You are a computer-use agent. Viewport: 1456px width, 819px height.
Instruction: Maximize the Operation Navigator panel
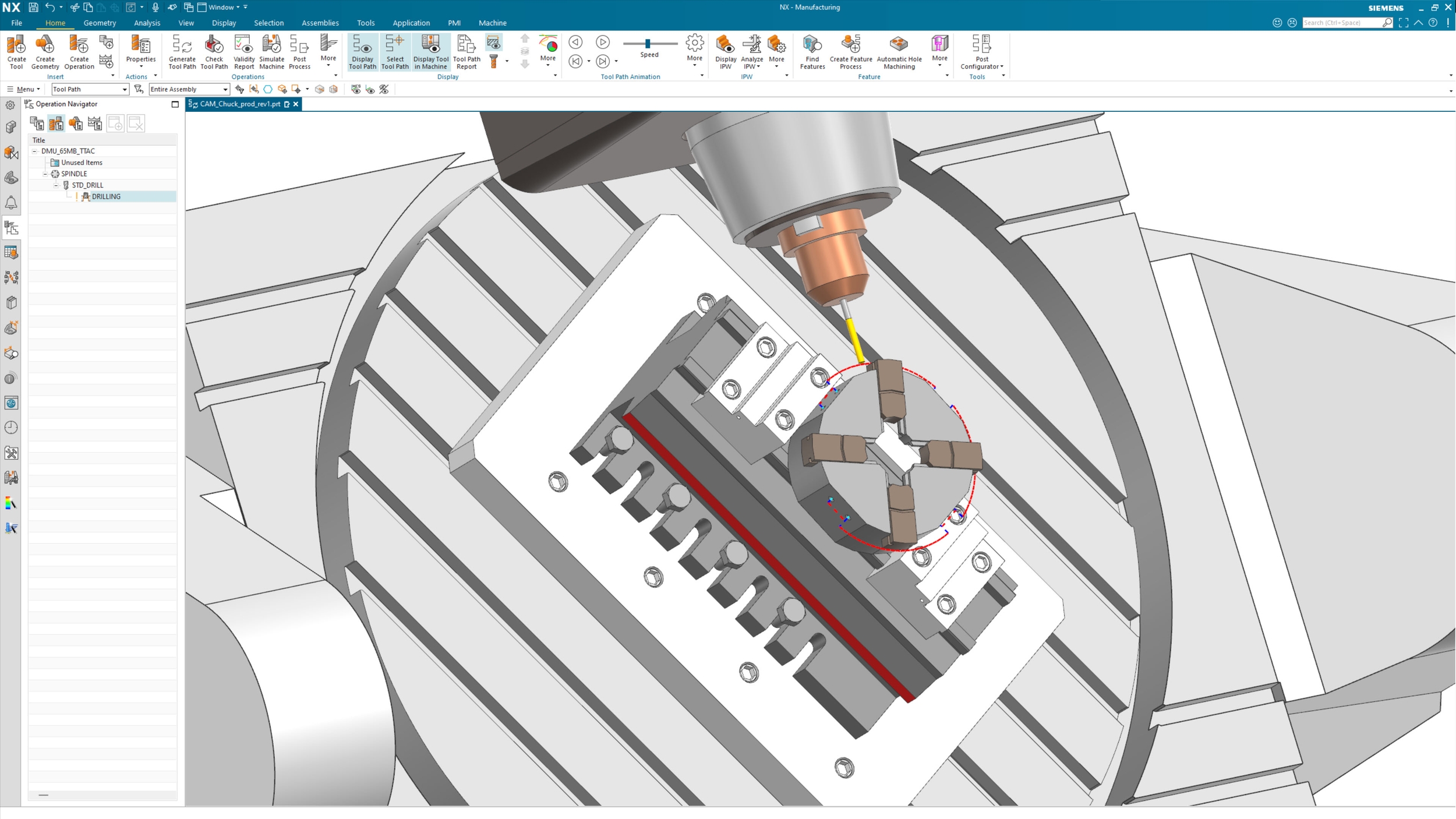tap(175, 104)
